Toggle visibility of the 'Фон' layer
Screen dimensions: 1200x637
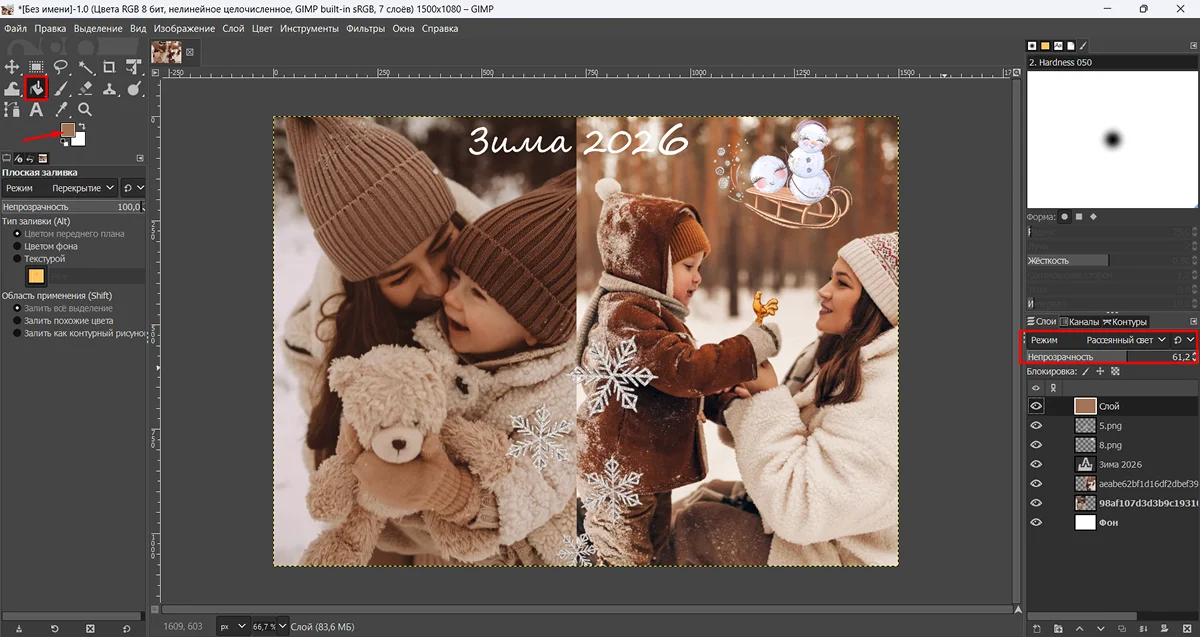[1036, 522]
